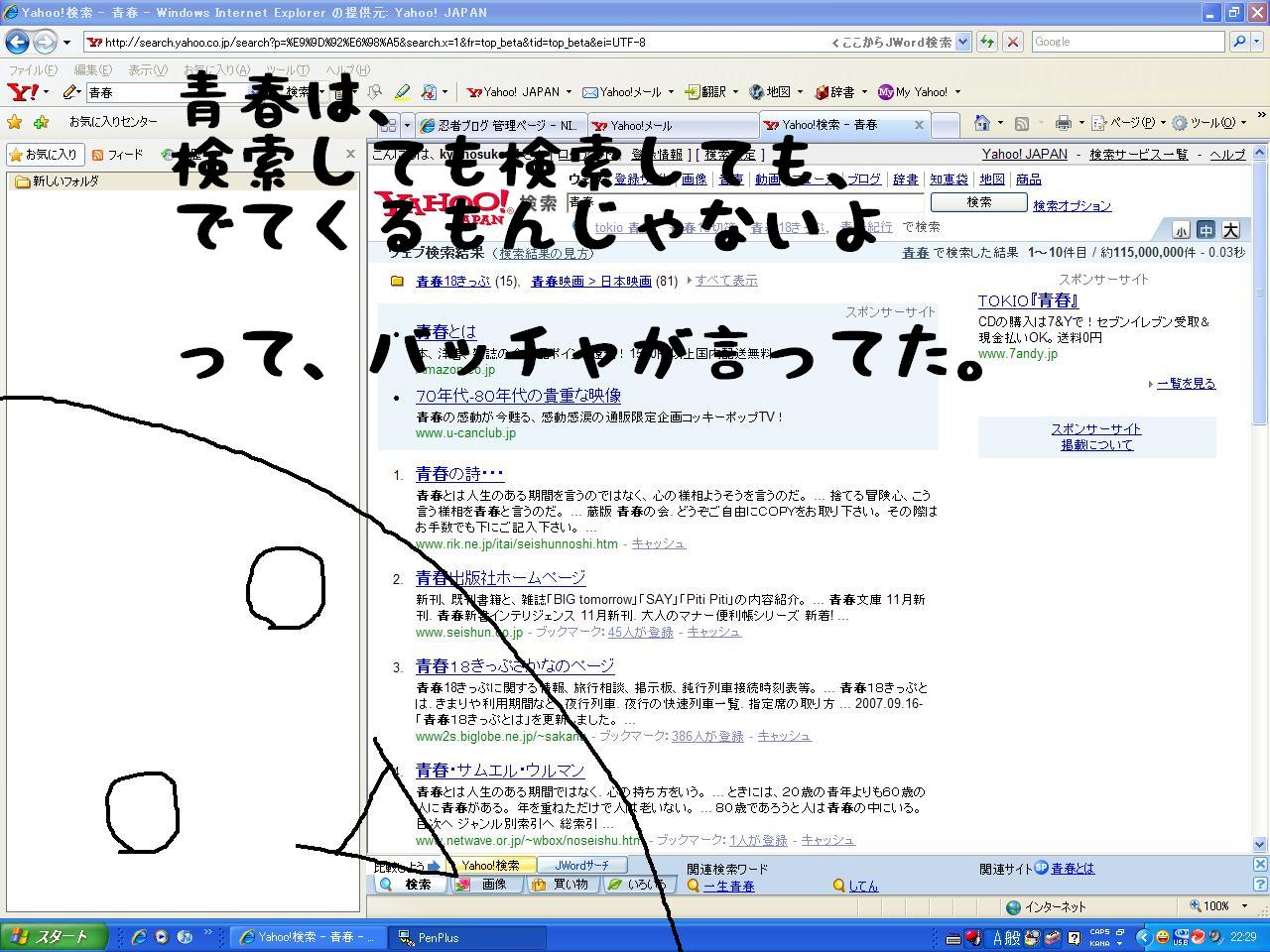Click the JWord bar help question-mark icon
The image size is (1270, 952).
coord(1260,885)
